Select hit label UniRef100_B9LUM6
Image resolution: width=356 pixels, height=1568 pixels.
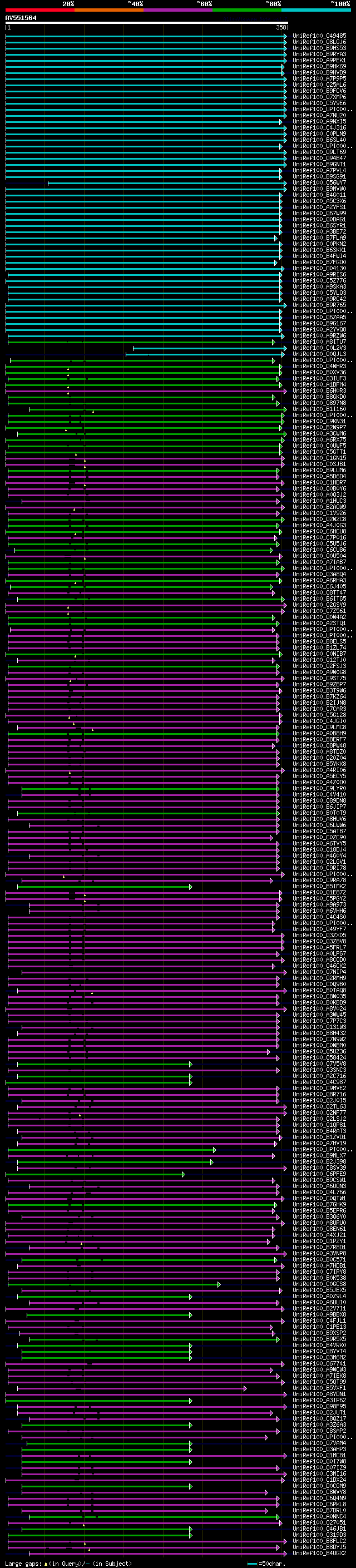click(x=319, y=470)
